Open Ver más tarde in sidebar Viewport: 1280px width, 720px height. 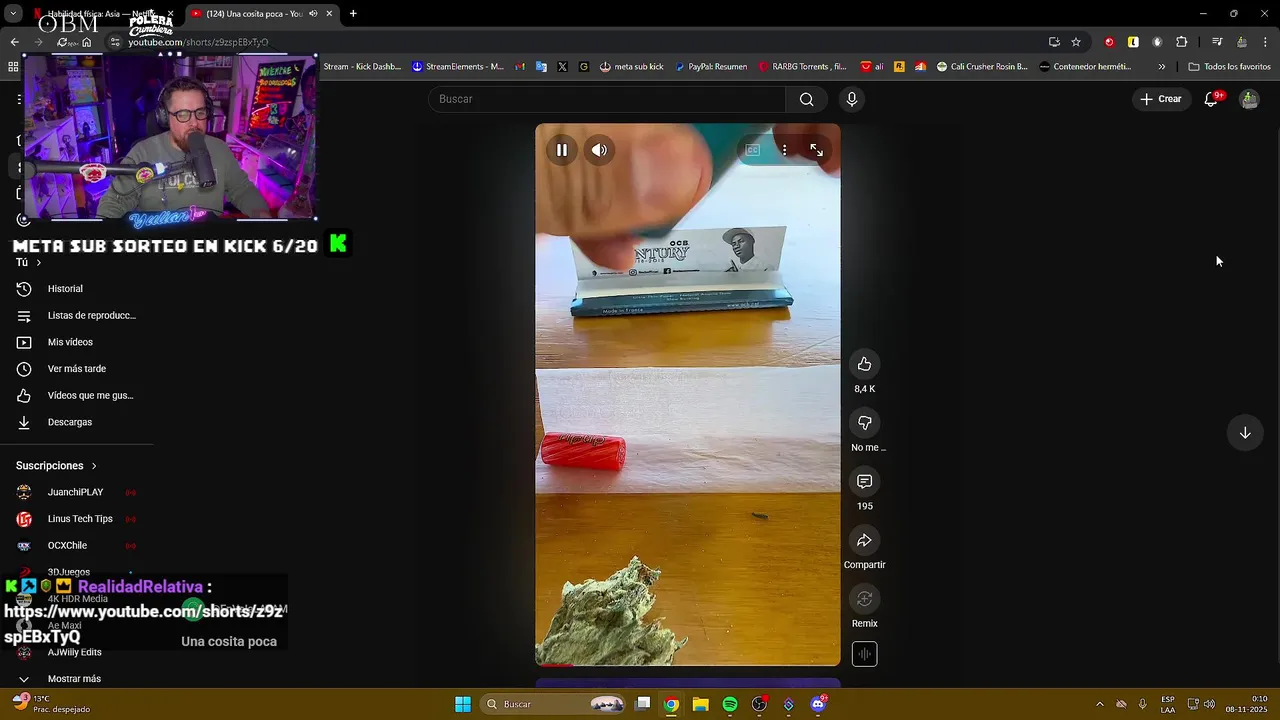coord(77,369)
